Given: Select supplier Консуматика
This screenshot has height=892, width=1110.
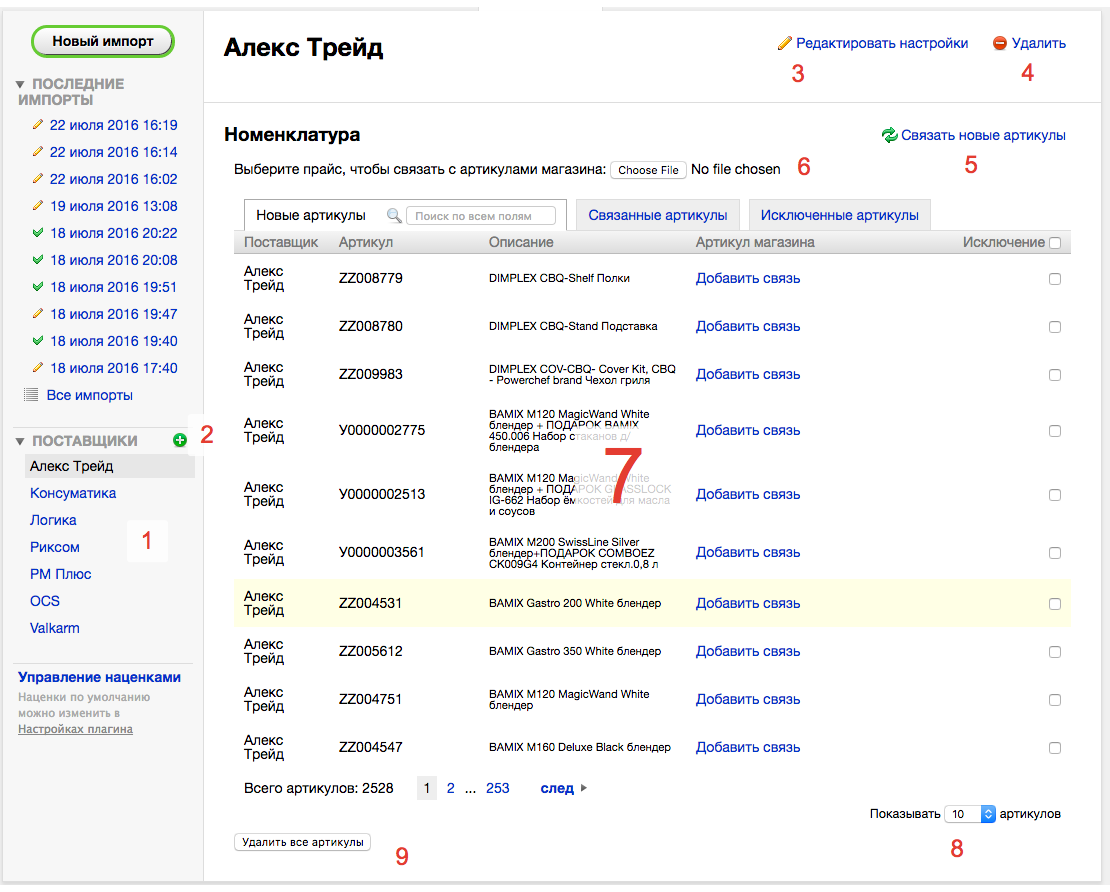Looking at the screenshot, I should 73,493.
